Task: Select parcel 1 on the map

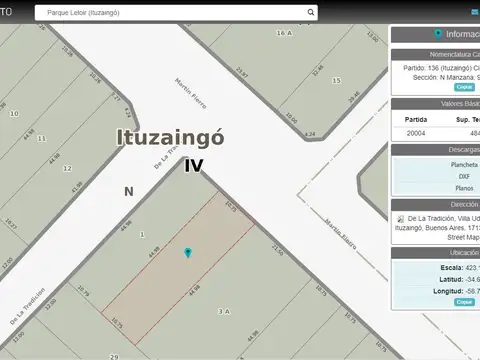Action: tap(142, 234)
